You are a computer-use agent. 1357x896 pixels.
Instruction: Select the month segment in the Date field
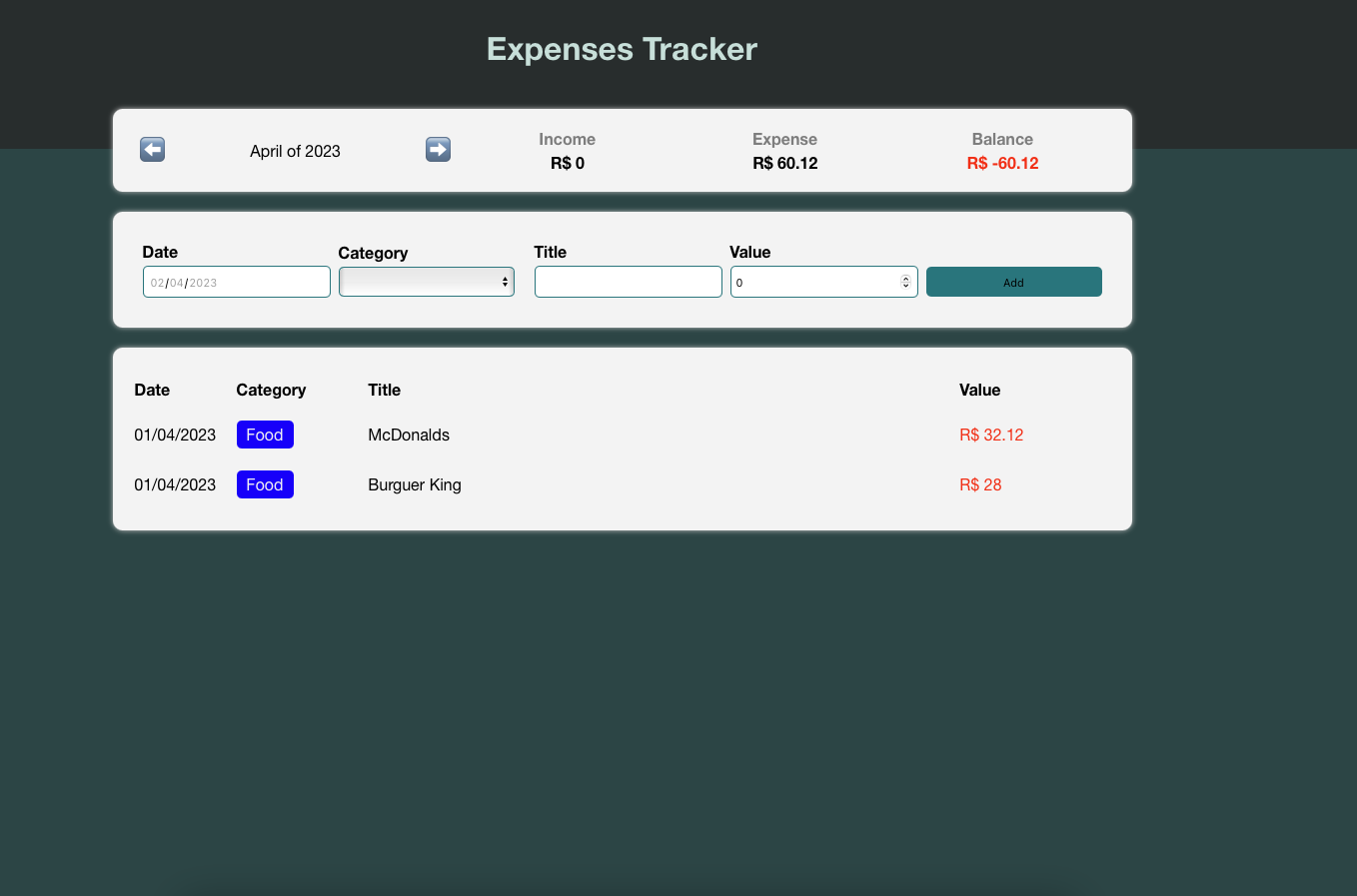click(177, 284)
